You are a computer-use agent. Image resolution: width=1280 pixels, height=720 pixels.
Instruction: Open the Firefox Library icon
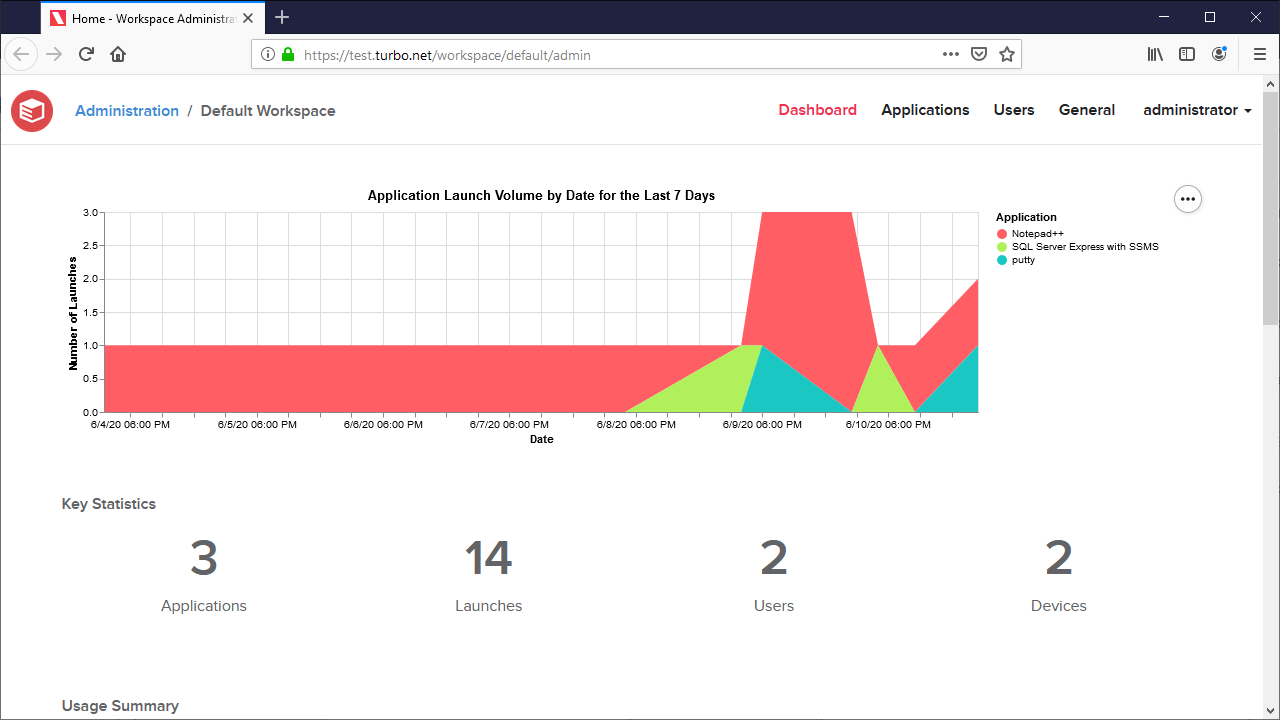coord(1155,54)
